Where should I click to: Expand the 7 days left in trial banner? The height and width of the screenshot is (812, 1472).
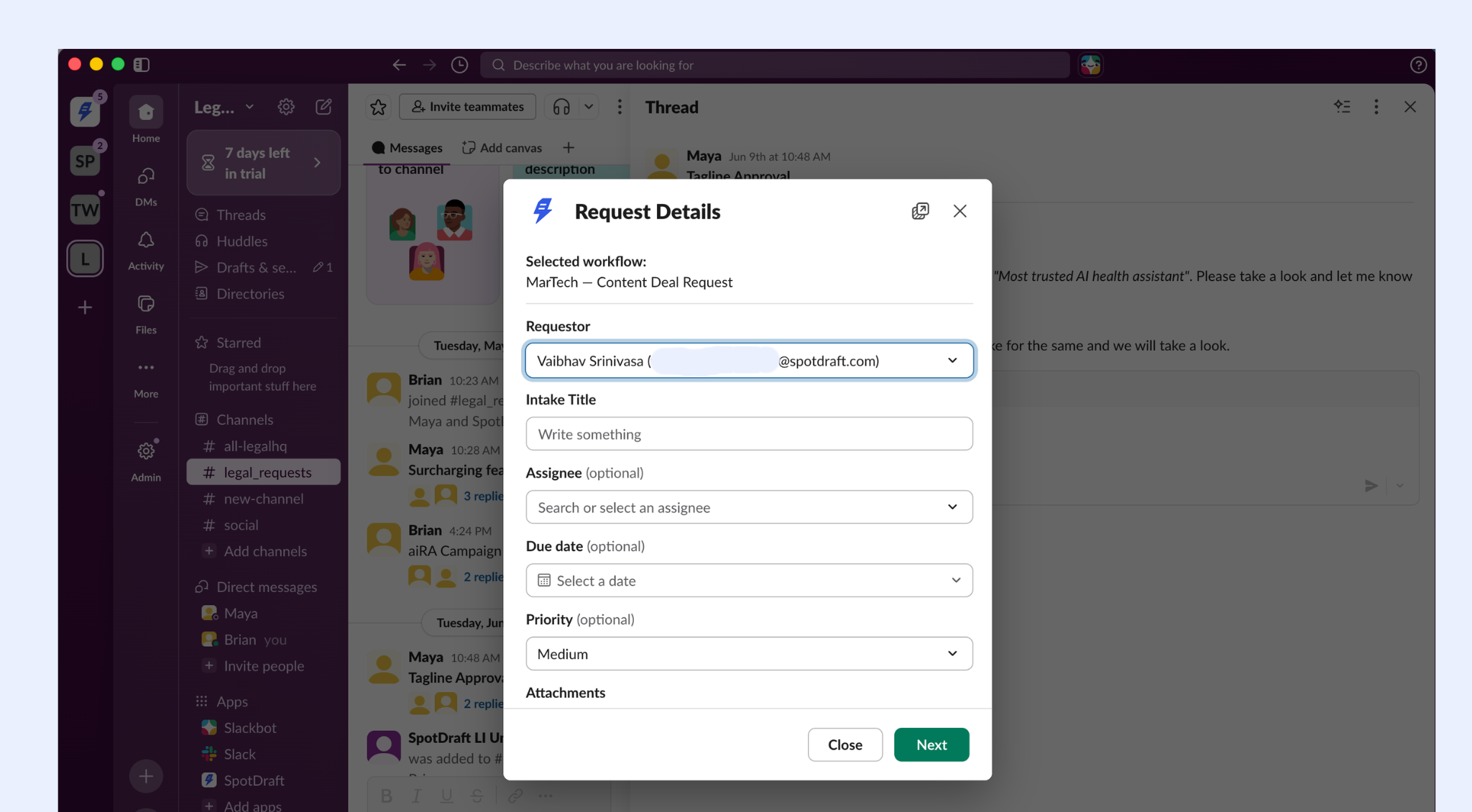point(263,163)
